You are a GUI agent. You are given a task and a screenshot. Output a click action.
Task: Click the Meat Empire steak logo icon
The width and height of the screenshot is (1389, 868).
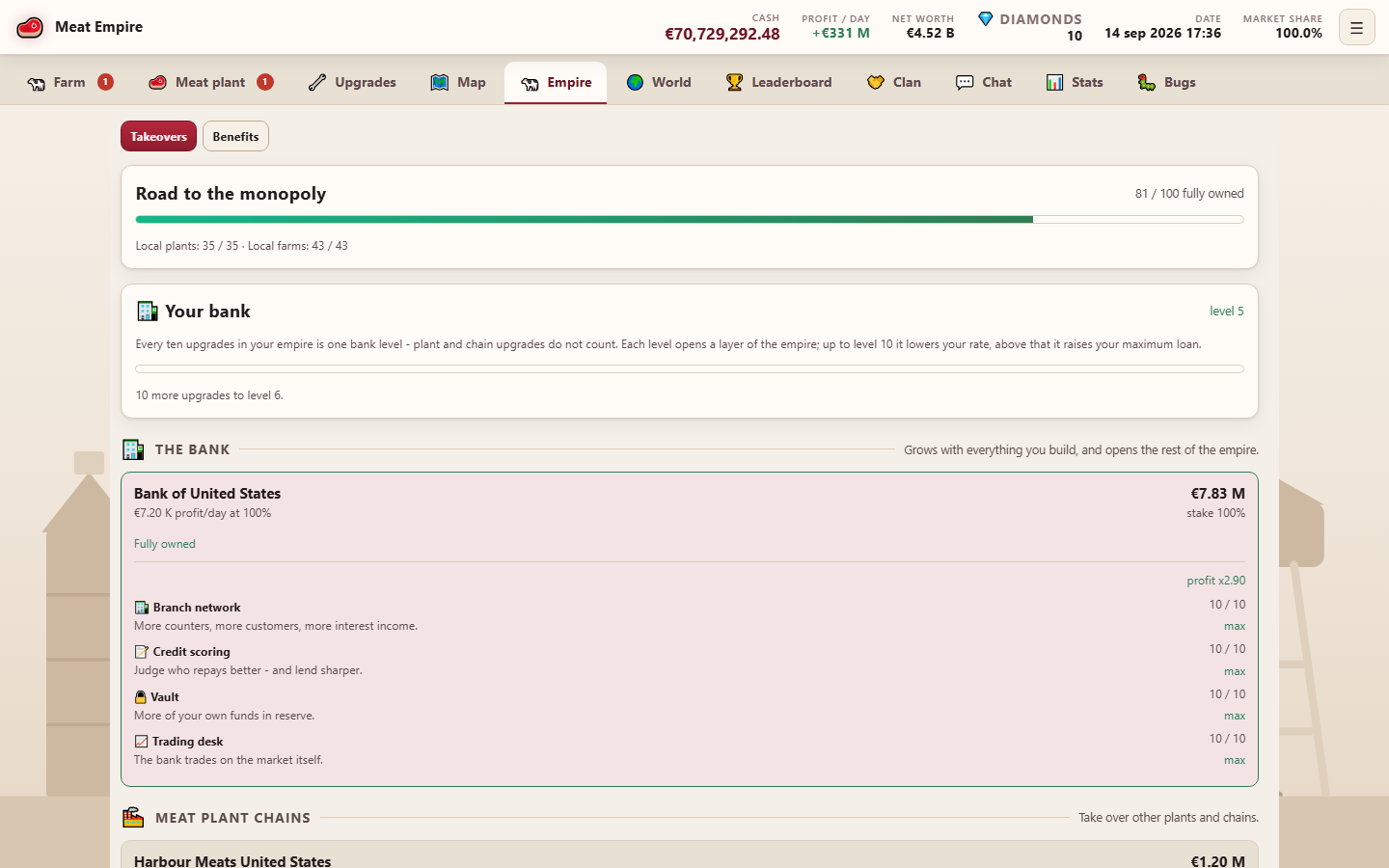coord(30,27)
